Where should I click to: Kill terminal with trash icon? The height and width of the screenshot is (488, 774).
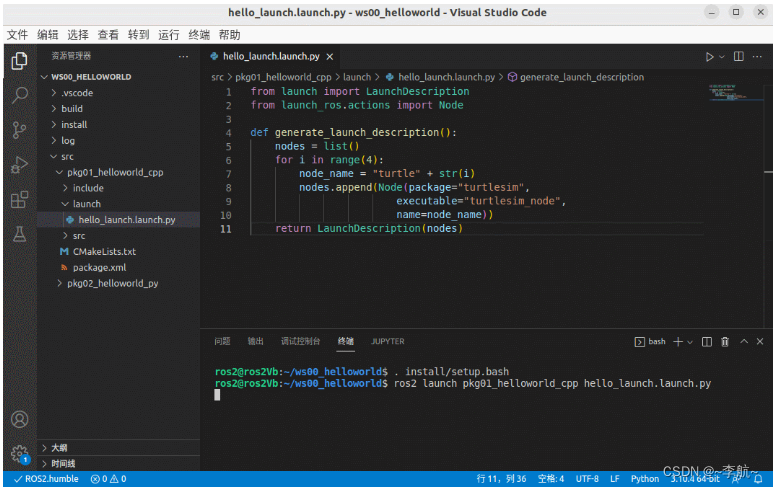(x=725, y=341)
